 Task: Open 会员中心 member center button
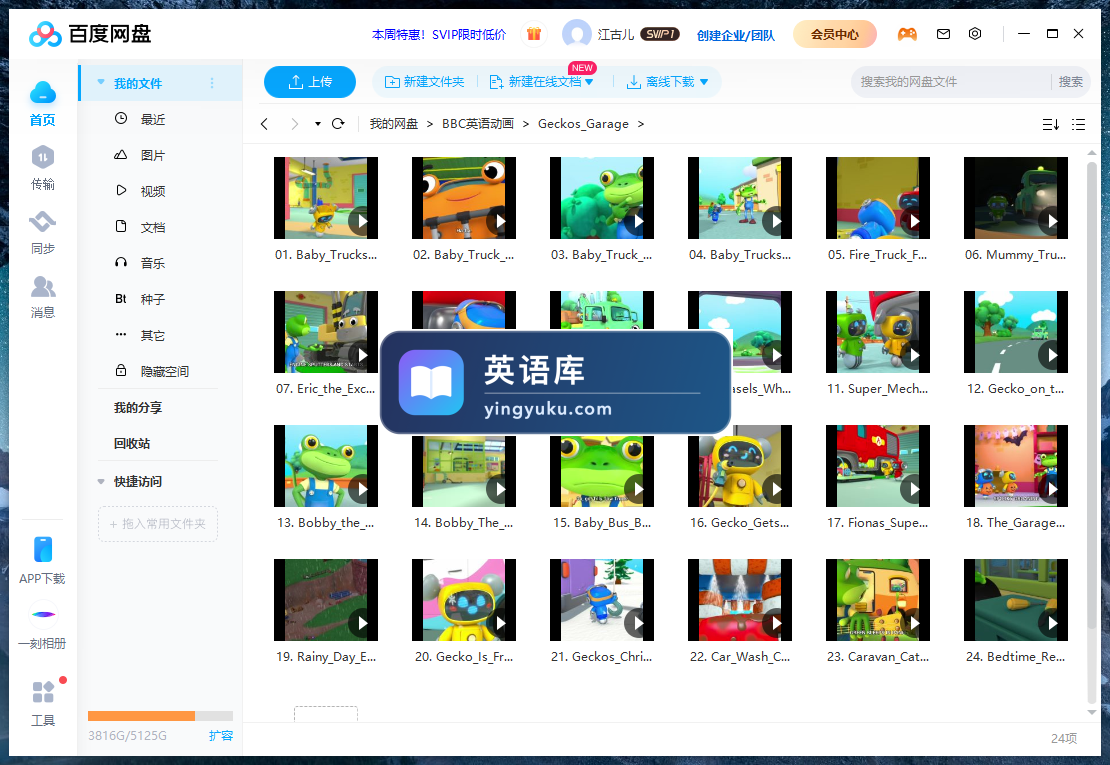(835, 33)
